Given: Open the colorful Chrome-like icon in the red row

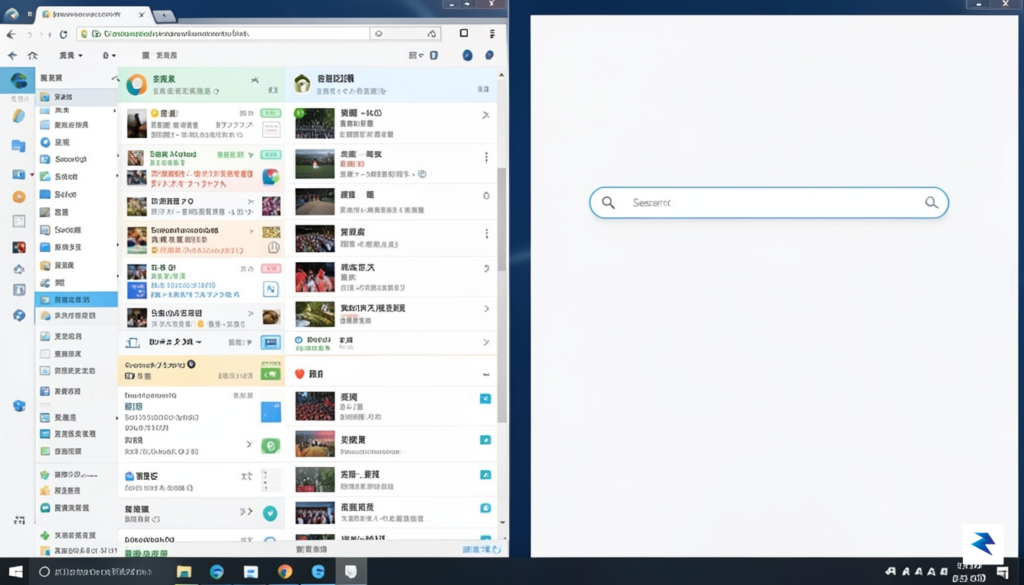Looking at the screenshot, I should click(271, 177).
